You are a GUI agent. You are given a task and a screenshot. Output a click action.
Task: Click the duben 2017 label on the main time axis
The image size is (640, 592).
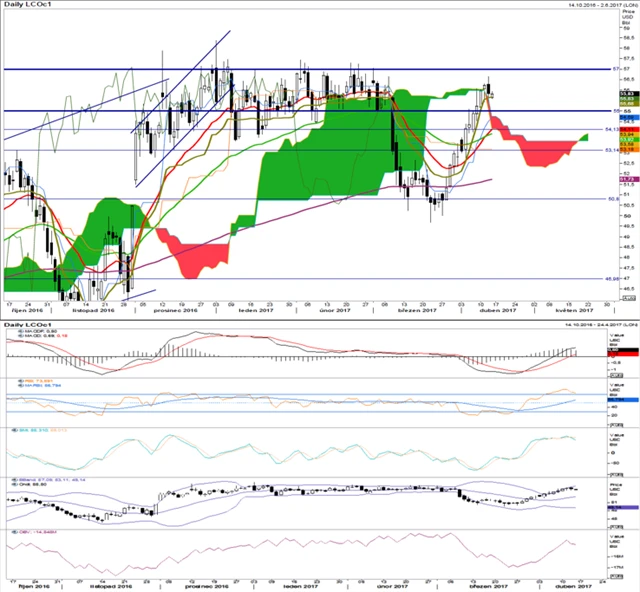pyautogui.click(x=498, y=310)
